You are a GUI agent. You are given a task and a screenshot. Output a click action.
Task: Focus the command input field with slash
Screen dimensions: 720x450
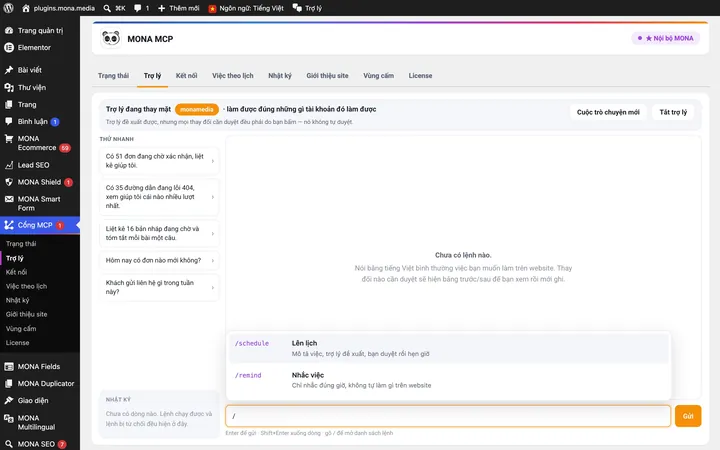tap(448, 416)
